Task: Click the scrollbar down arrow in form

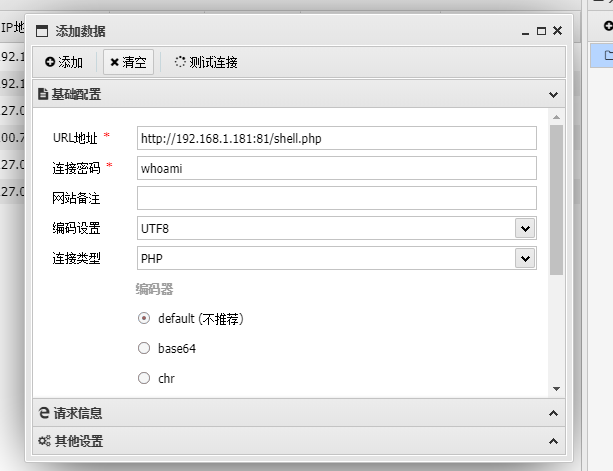Action: [x=556, y=389]
